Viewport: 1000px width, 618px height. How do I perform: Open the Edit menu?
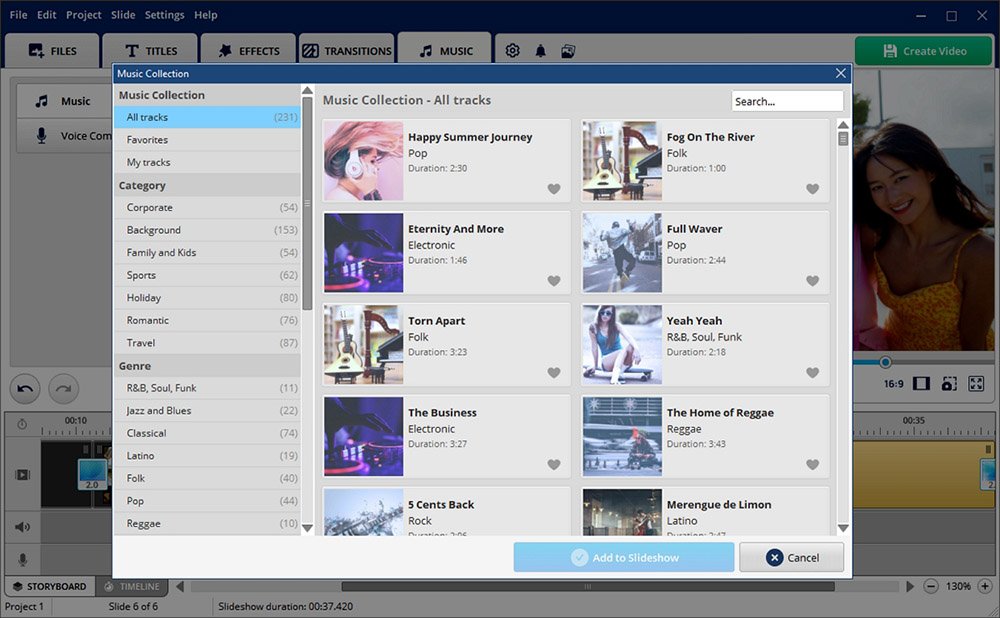point(47,15)
